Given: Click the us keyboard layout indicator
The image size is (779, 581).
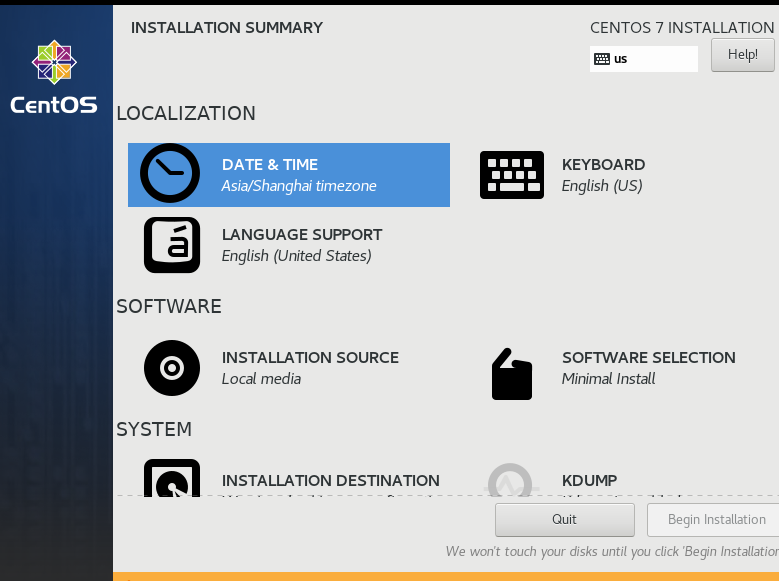Looking at the screenshot, I should pyautogui.click(x=644, y=59).
